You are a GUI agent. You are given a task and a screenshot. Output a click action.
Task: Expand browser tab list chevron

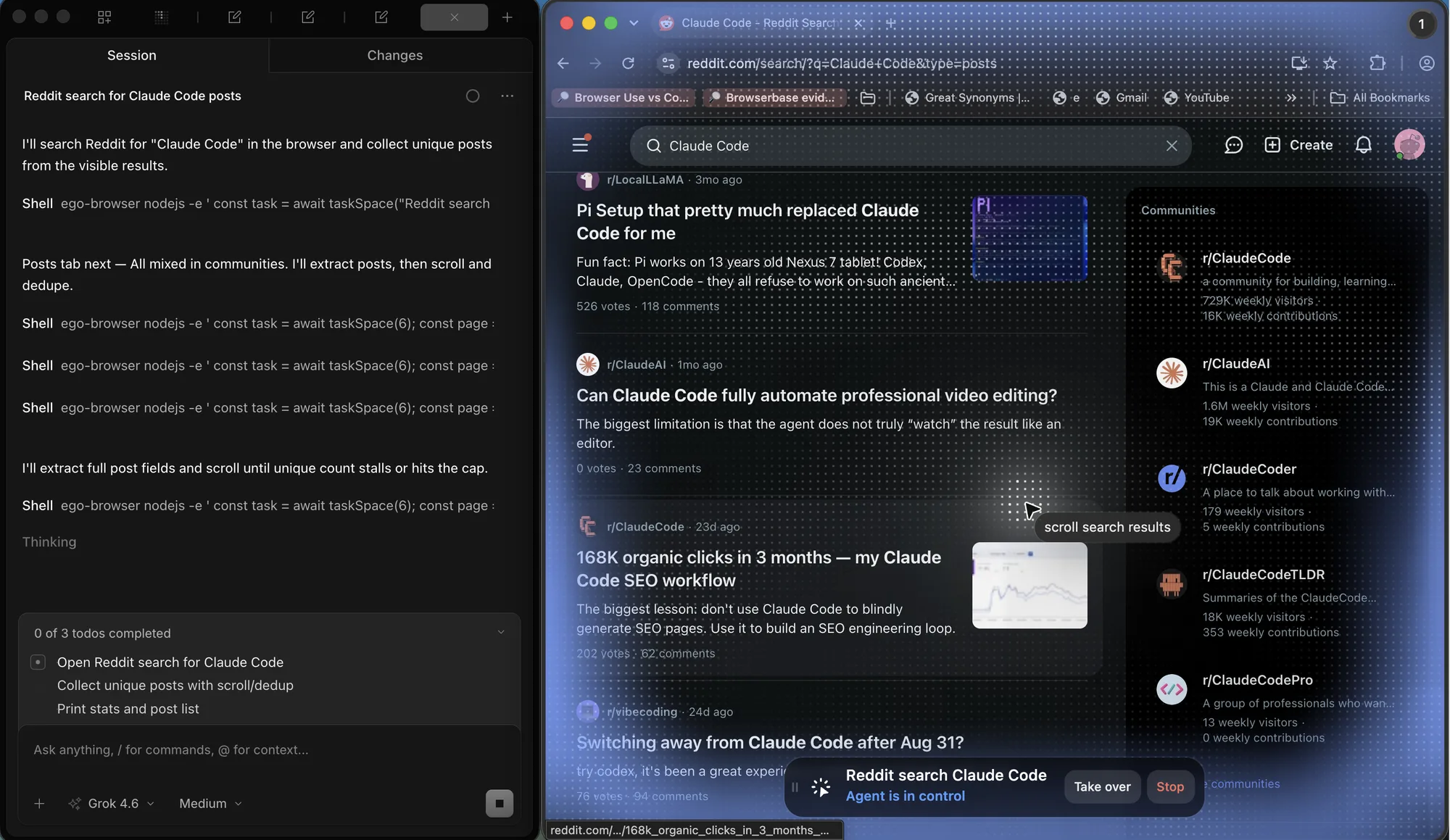634,23
